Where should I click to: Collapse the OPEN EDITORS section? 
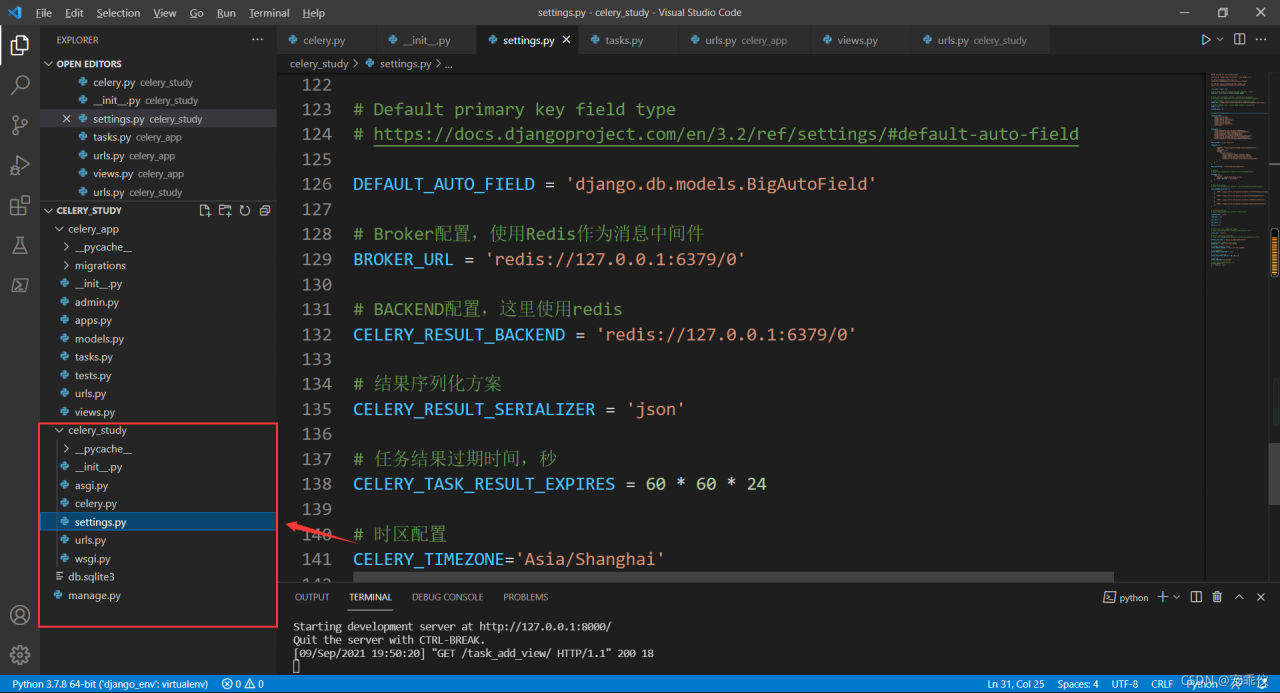89,64
